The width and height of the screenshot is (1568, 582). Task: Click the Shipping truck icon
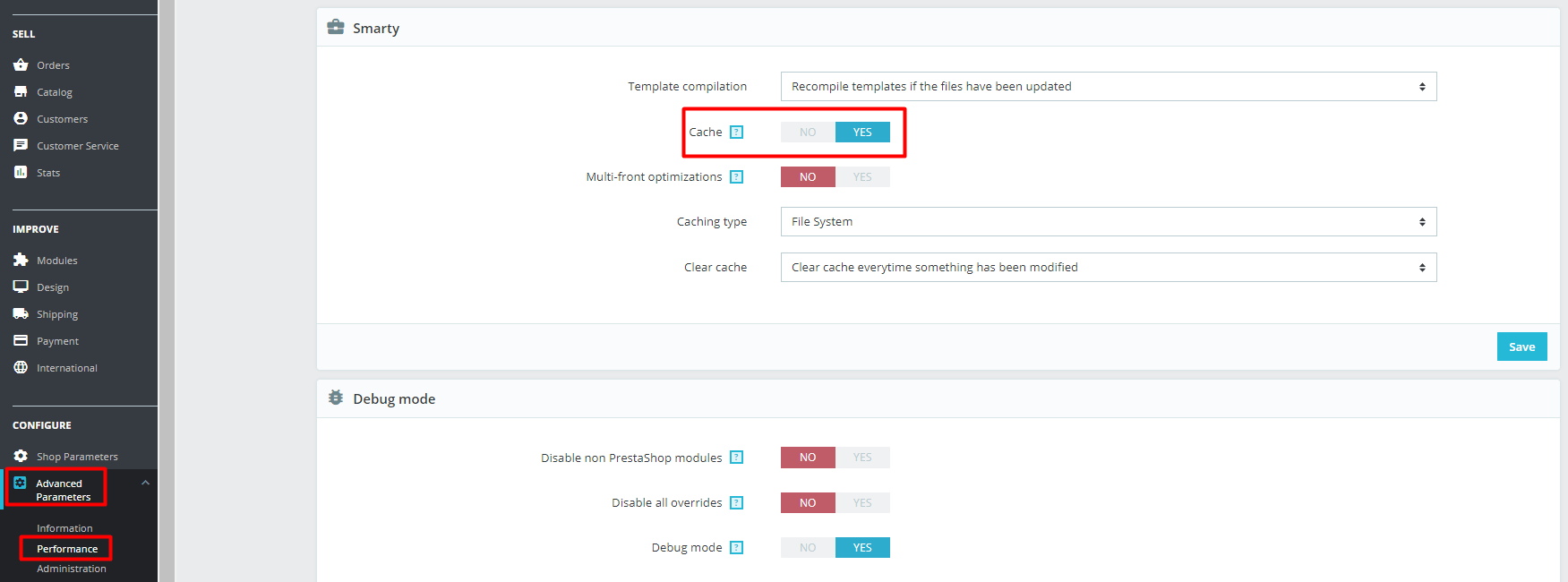coord(21,313)
